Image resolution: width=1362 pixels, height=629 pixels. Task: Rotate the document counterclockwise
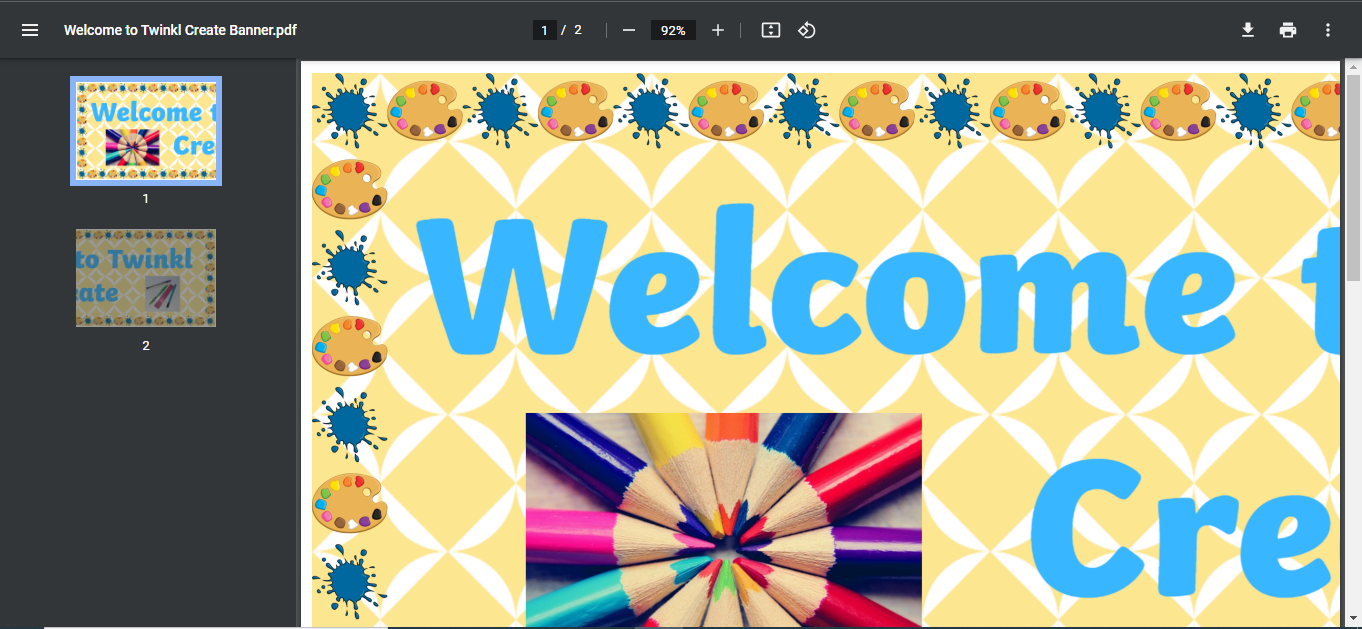pos(807,30)
